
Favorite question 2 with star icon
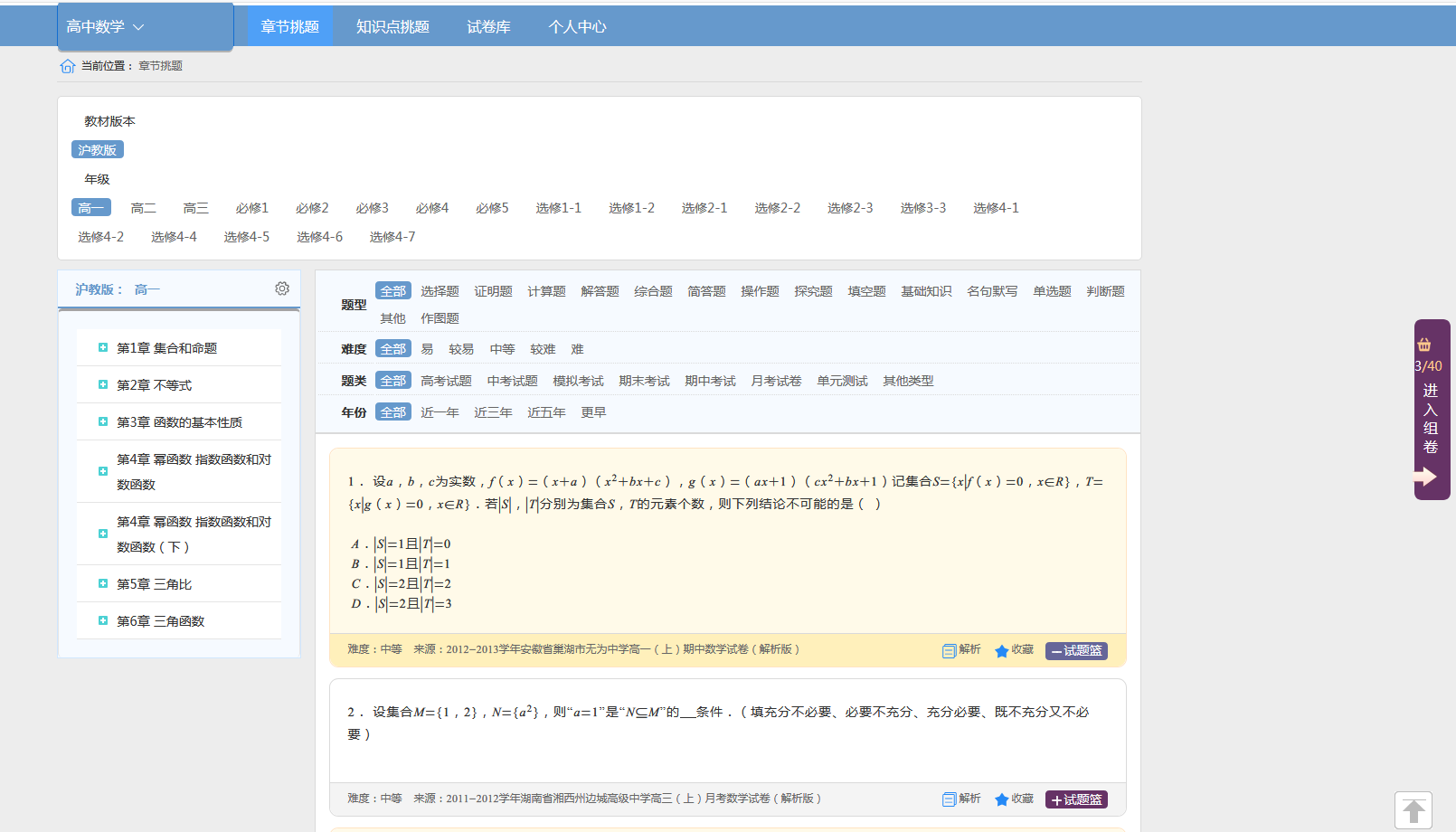1013,799
